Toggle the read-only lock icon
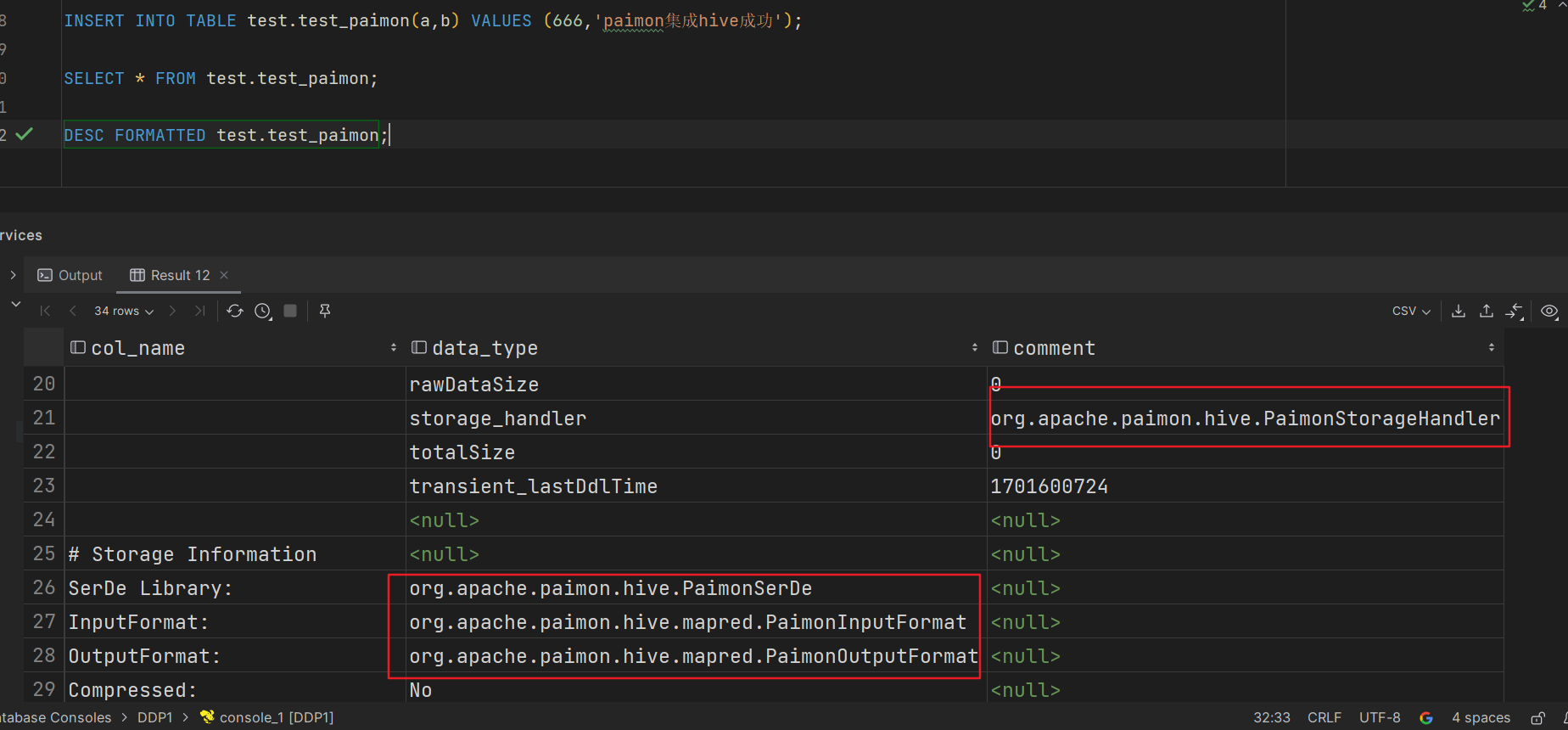Image resolution: width=1568 pixels, height=730 pixels. click(1537, 718)
